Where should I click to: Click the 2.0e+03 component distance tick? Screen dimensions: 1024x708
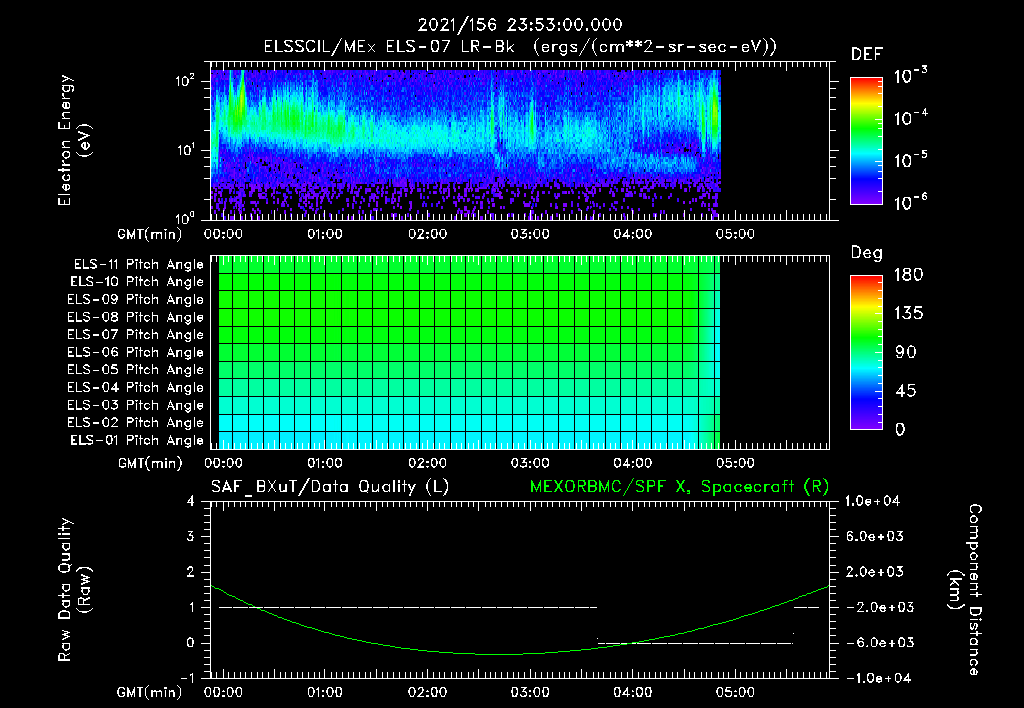pyautogui.click(x=874, y=572)
